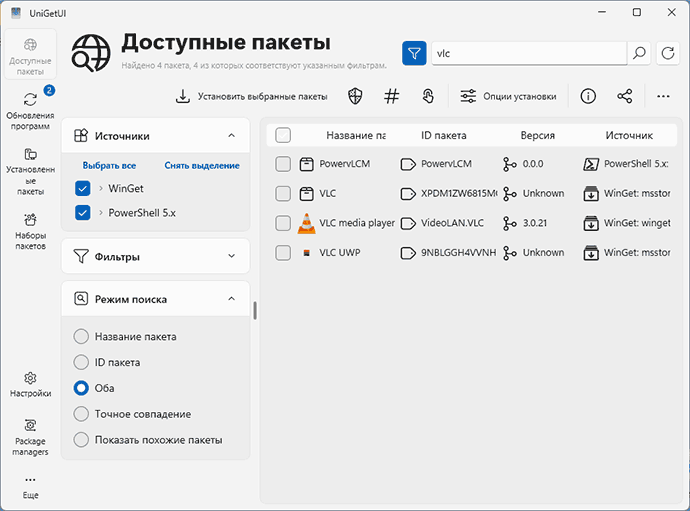Click the interactive install hand icon
This screenshot has width=690, height=511.
(x=428, y=96)
